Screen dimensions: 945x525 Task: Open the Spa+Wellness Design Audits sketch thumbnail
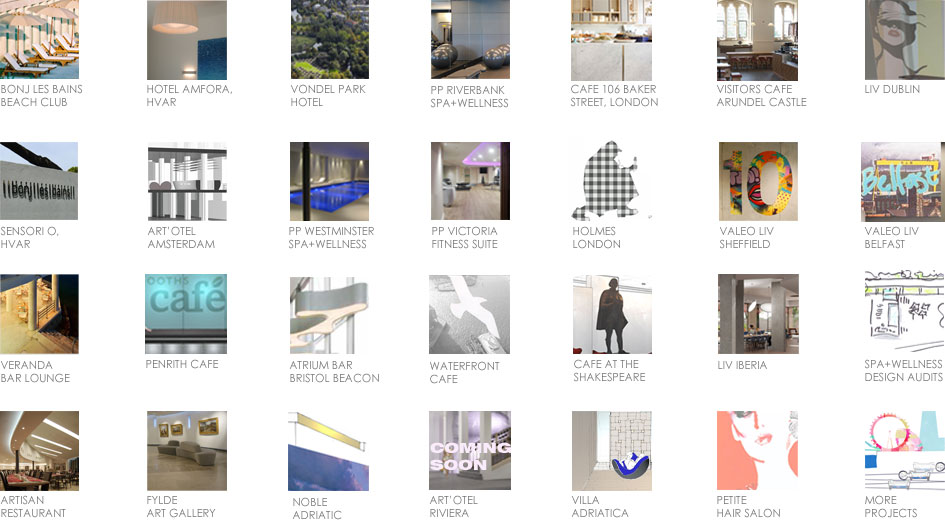coord(903,312)
